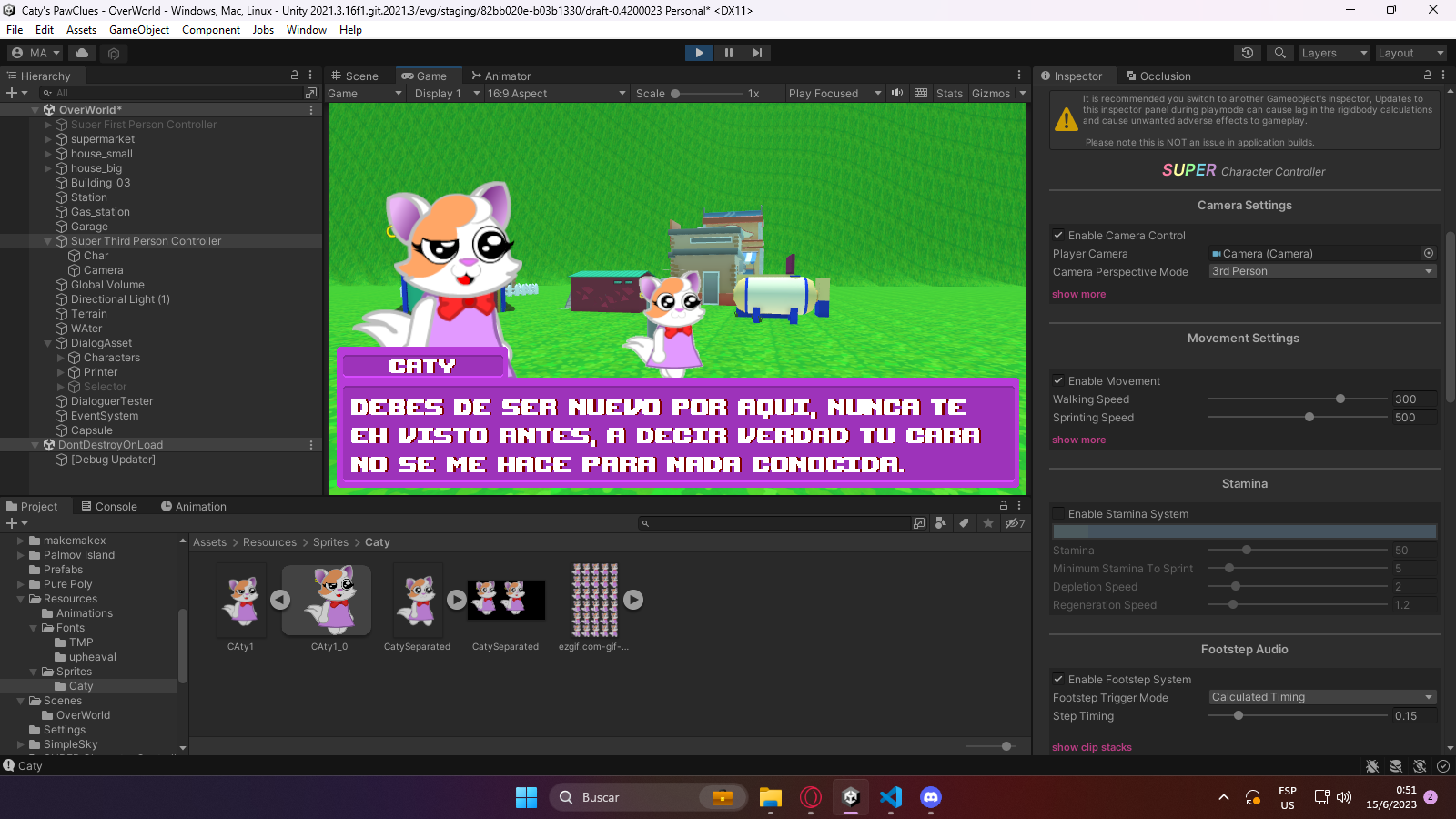1456x819 pixels.
Task: Open the Layers dropdown
Action: (x=1334, y=53)
